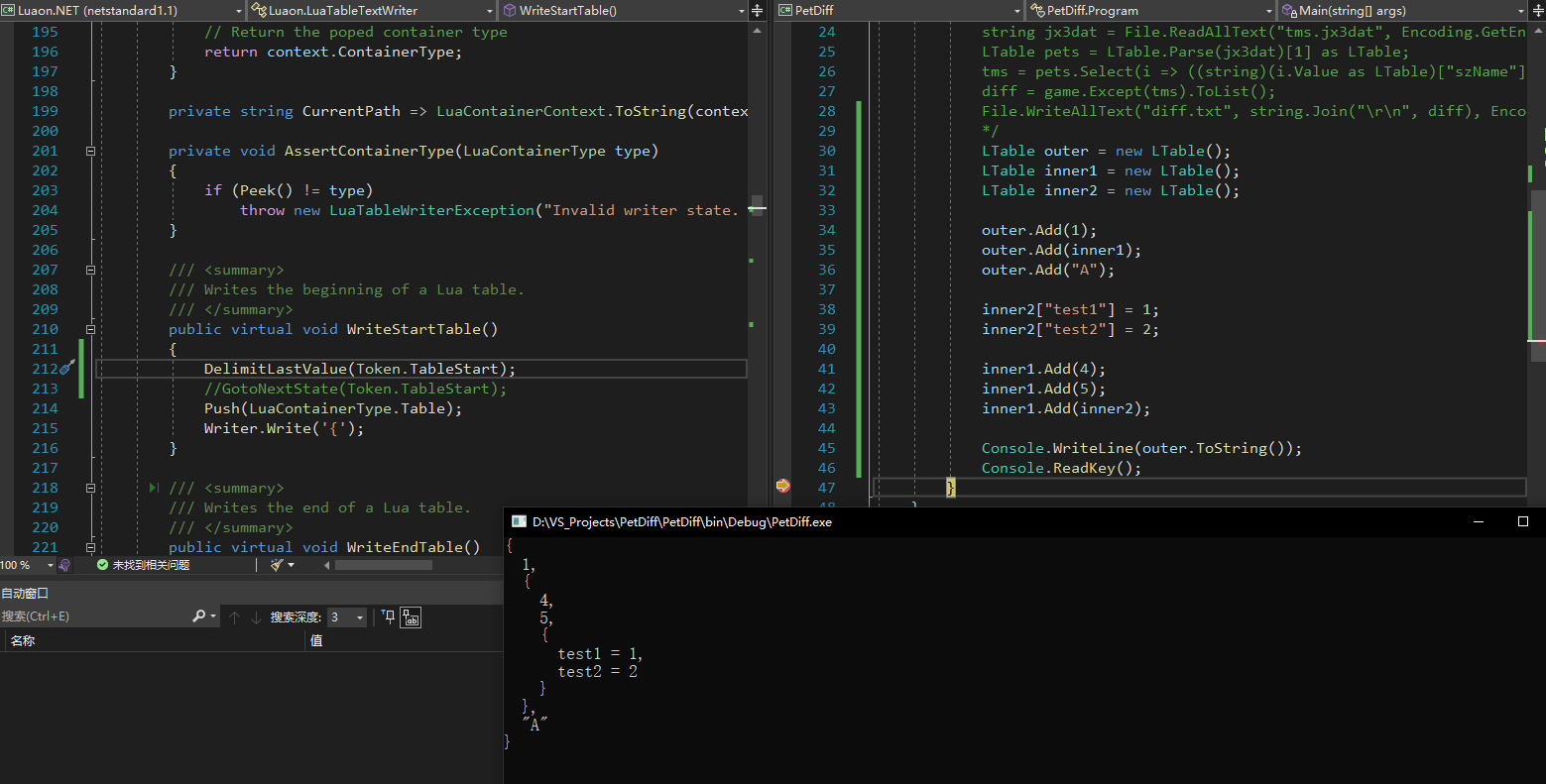The height and width of the screenshot is (784, 1546).
Task: Click the yellow highlighted closing brace on line 47
Action: [x=950, y=487]
